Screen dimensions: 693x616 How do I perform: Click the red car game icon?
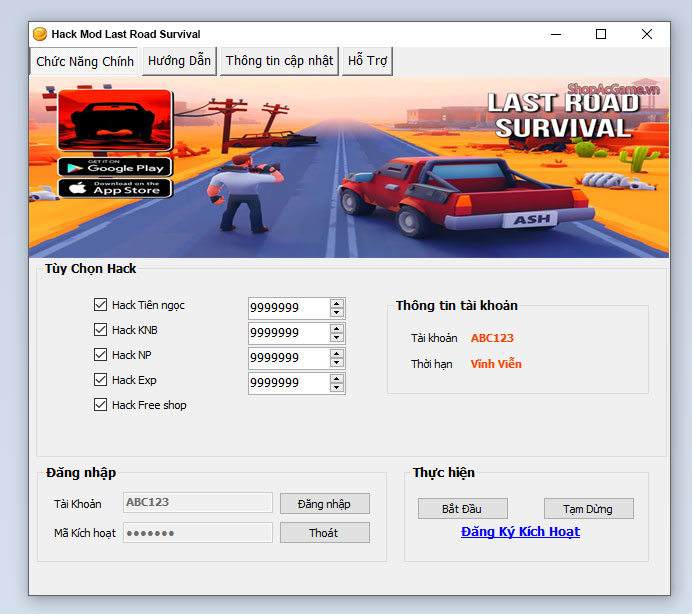[x=115, y=121]
